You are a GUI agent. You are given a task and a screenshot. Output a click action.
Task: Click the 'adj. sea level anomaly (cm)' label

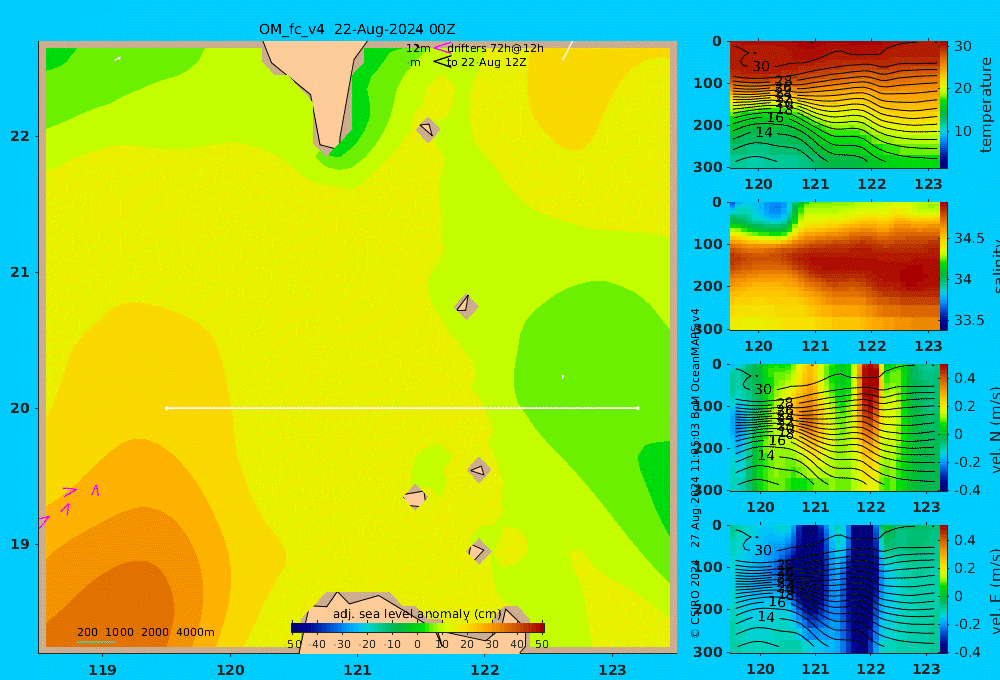pyautogui.click(x=417, y=614)
